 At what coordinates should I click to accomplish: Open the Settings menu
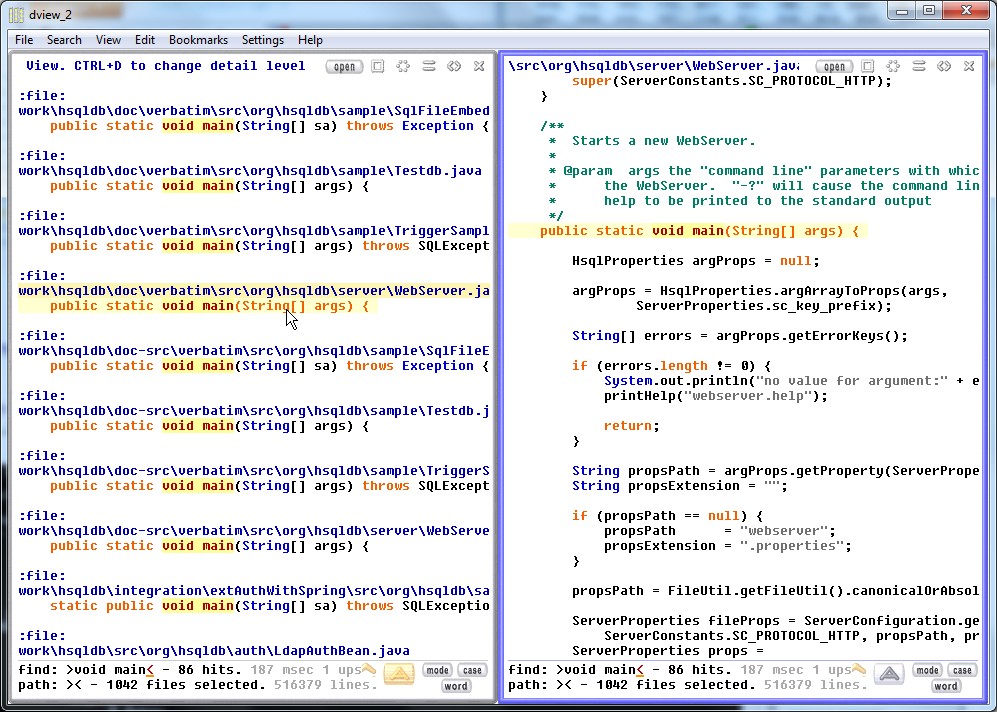click(x=263, y=40)
